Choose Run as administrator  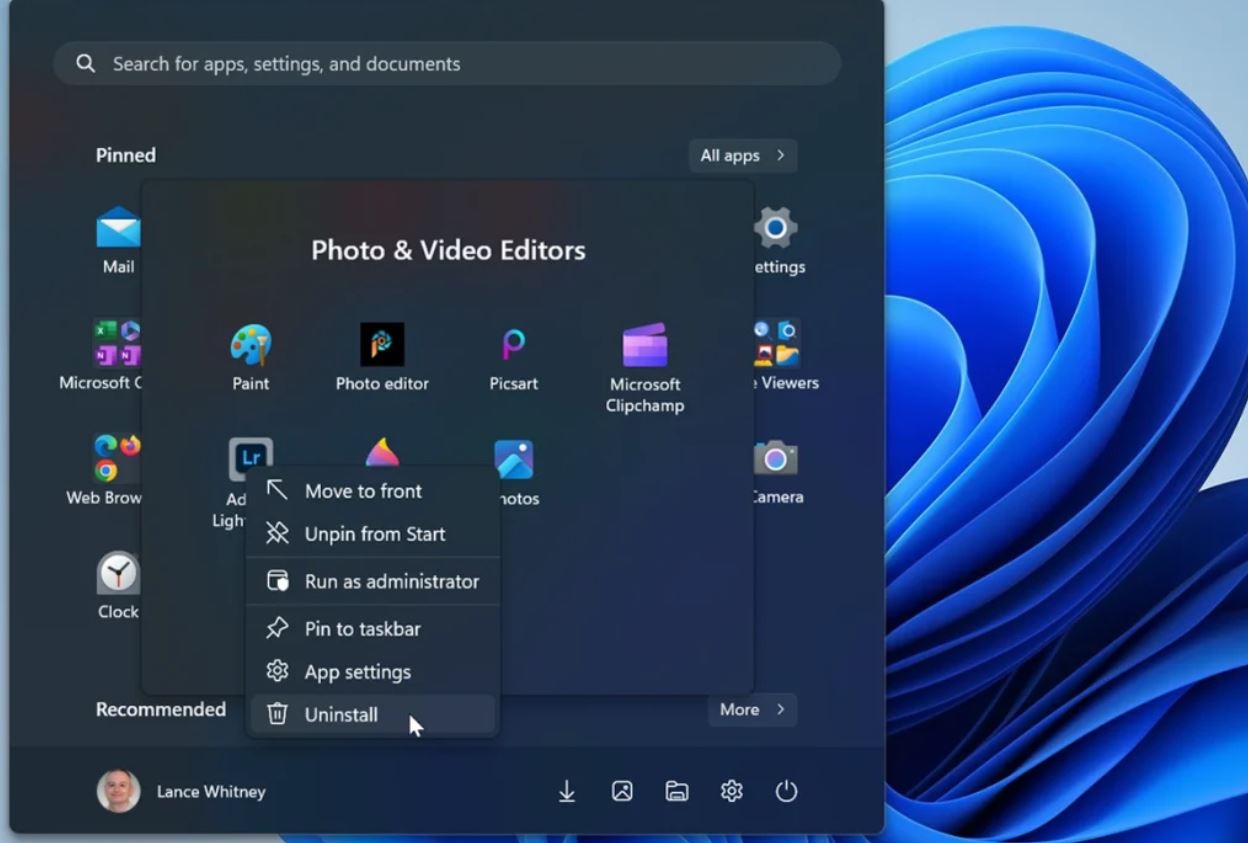(x=372, y=581)
